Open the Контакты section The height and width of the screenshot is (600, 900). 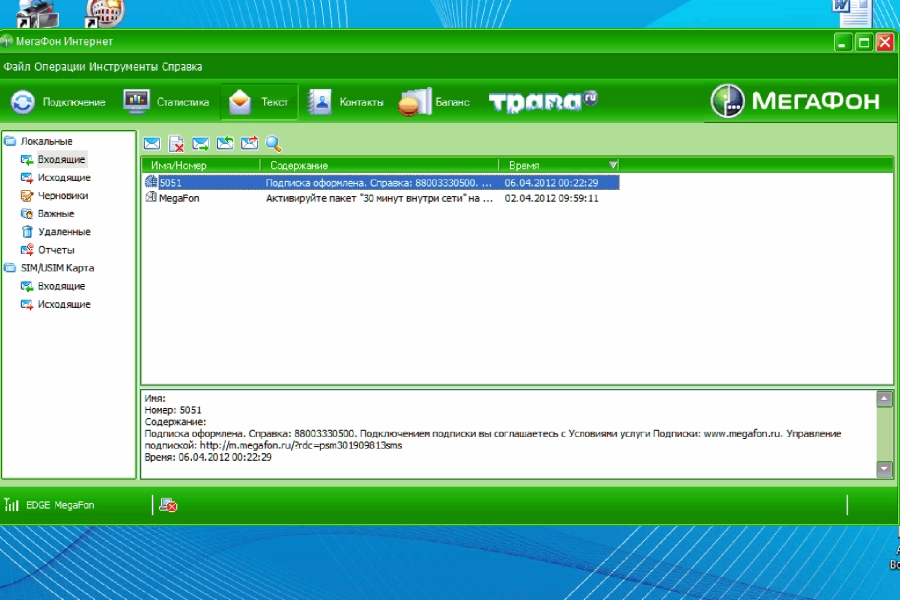346,102
